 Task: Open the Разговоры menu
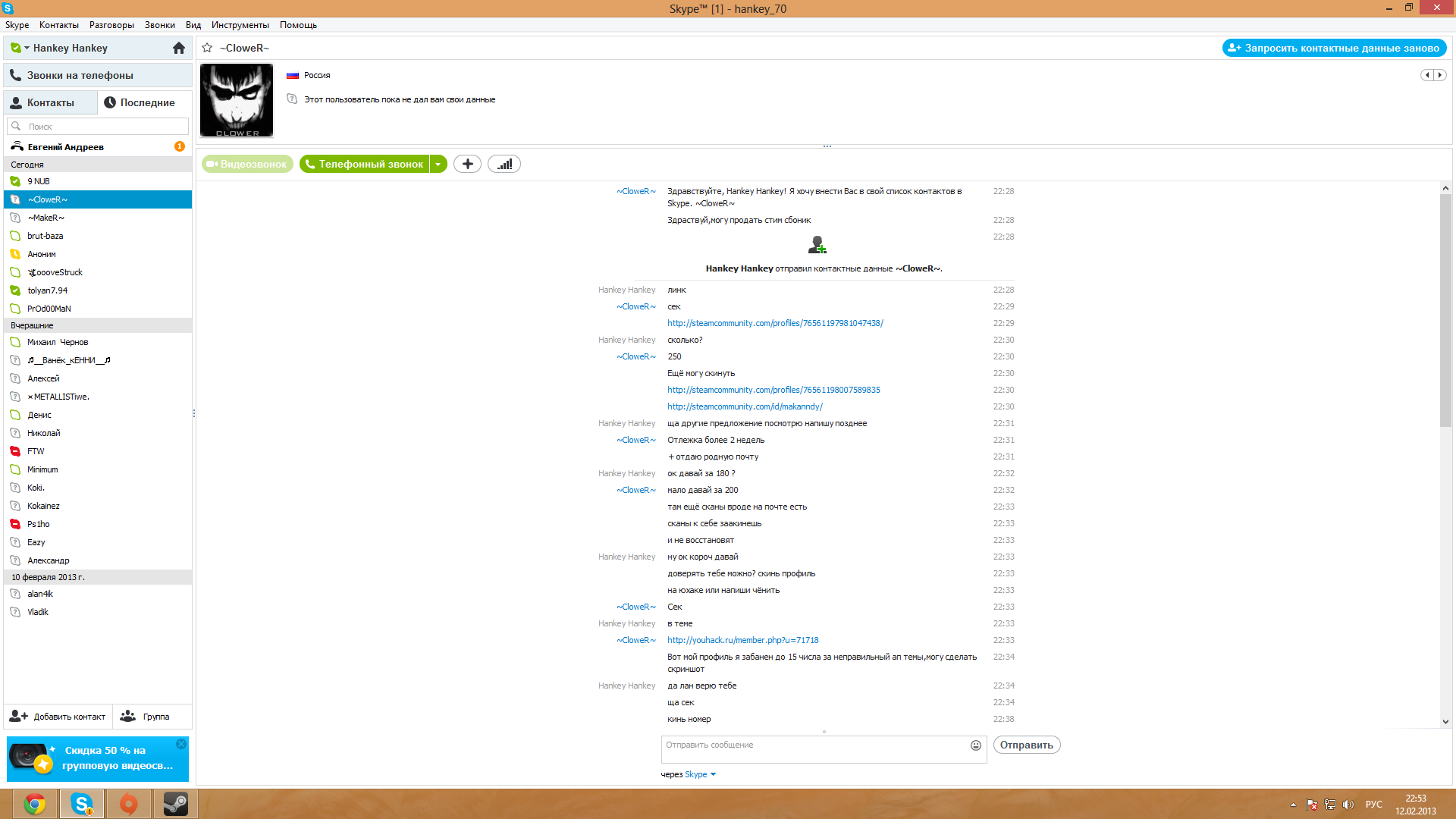pyautogui.click(x=111, y=25)
